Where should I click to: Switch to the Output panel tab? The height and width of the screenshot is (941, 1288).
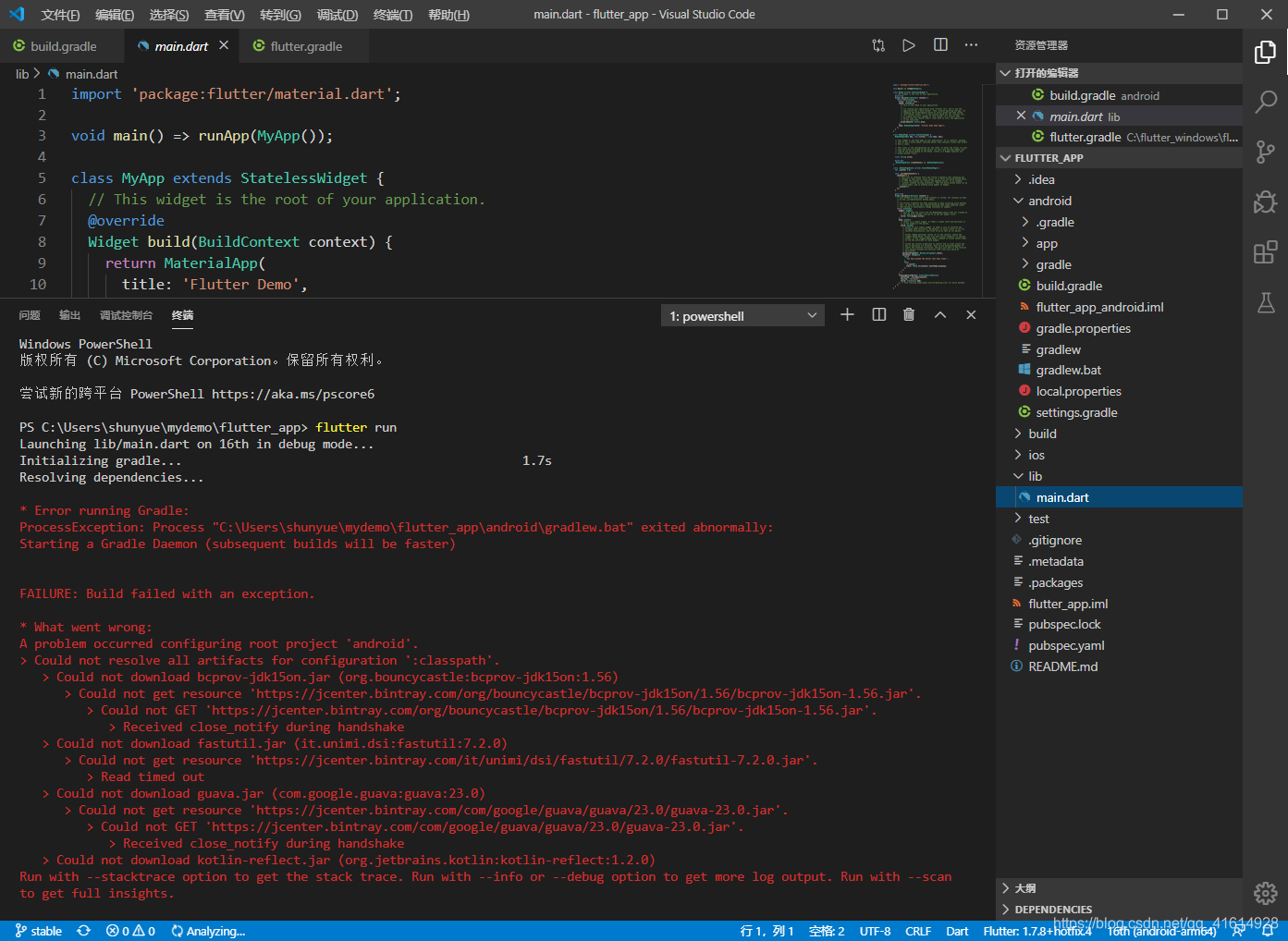tap(69, 315)
